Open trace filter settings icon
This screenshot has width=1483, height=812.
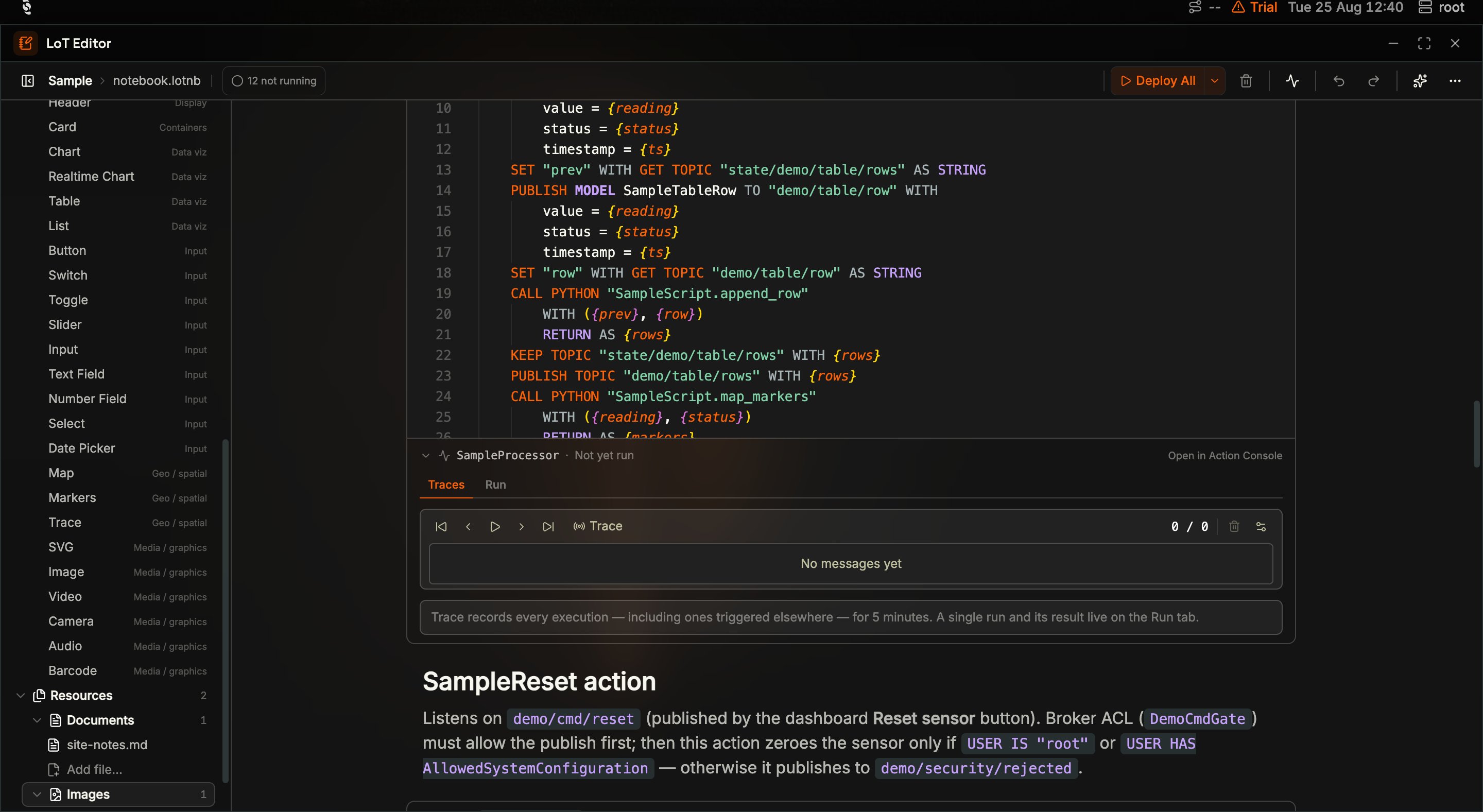[1261, 527]
